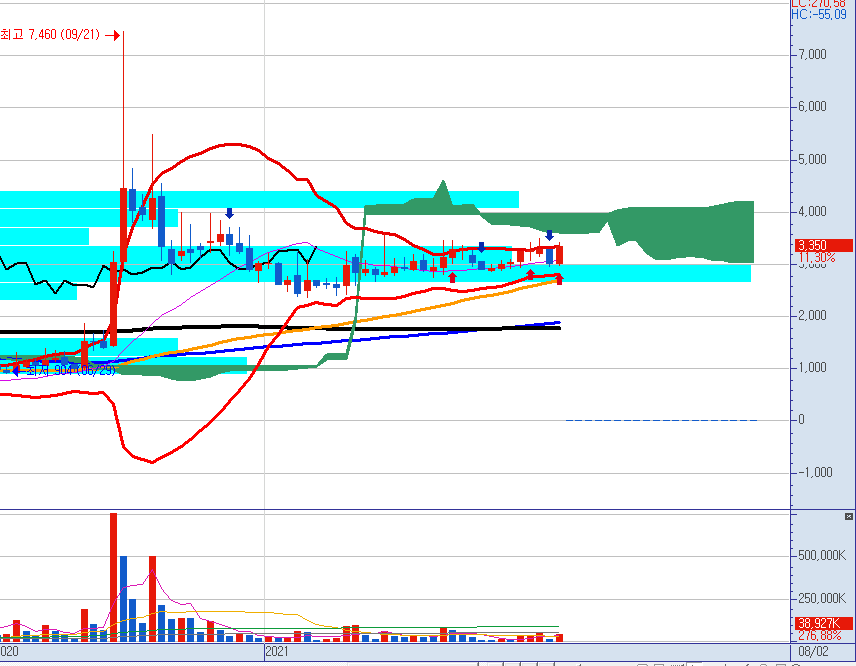856x666 pixels.
Task: Select the 3,350 current price tag
Action: pos(824,245)
